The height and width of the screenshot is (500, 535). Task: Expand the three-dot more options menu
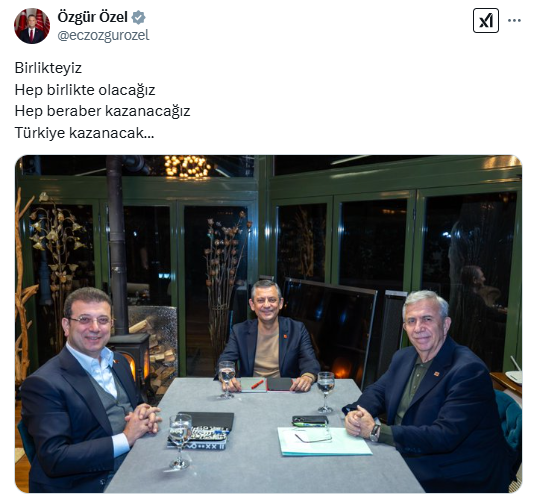[514, 20]
